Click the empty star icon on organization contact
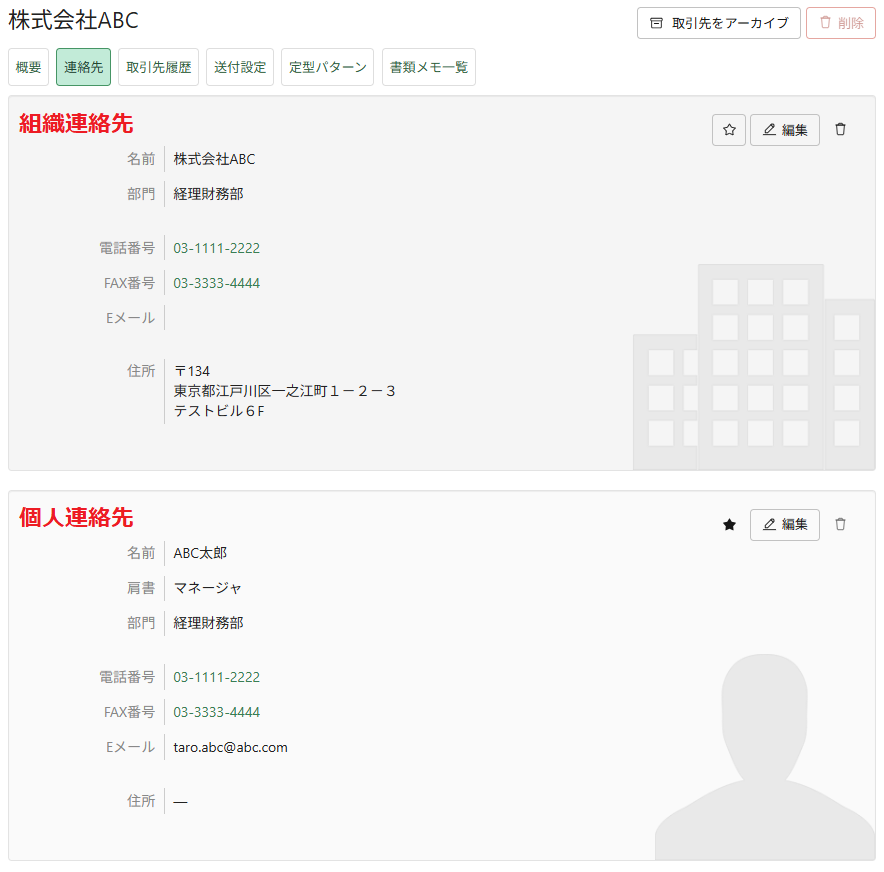884x872 pixels. pyautogui.click(x=729, y=130)
